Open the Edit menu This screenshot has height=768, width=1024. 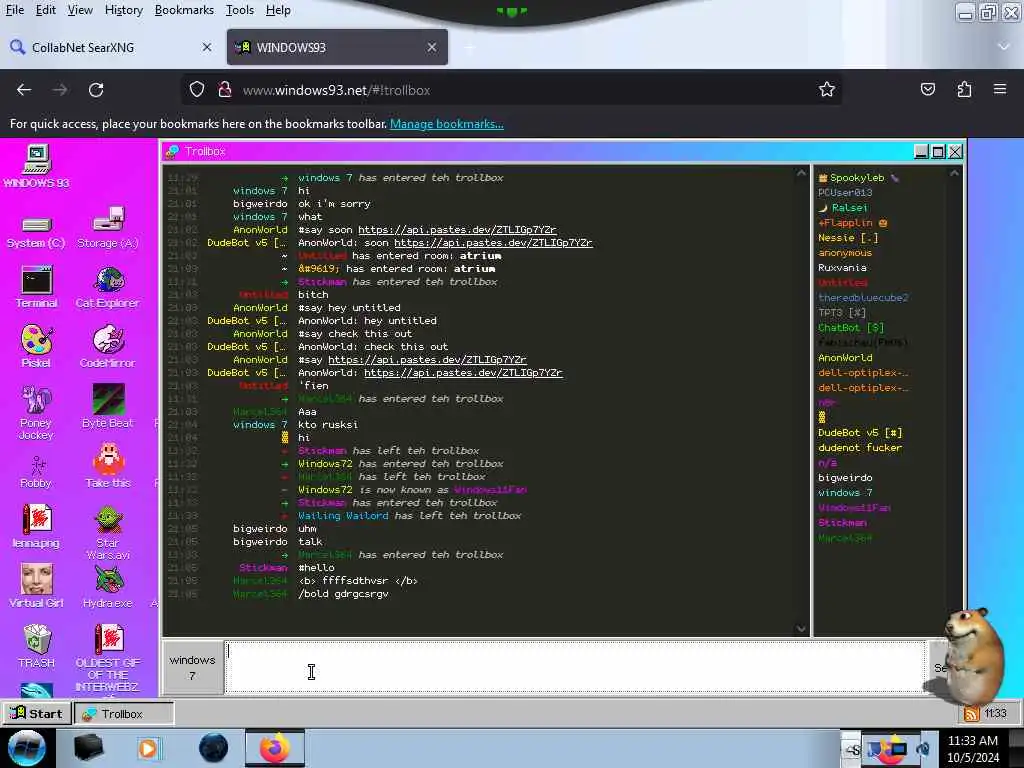coord(45,10)
